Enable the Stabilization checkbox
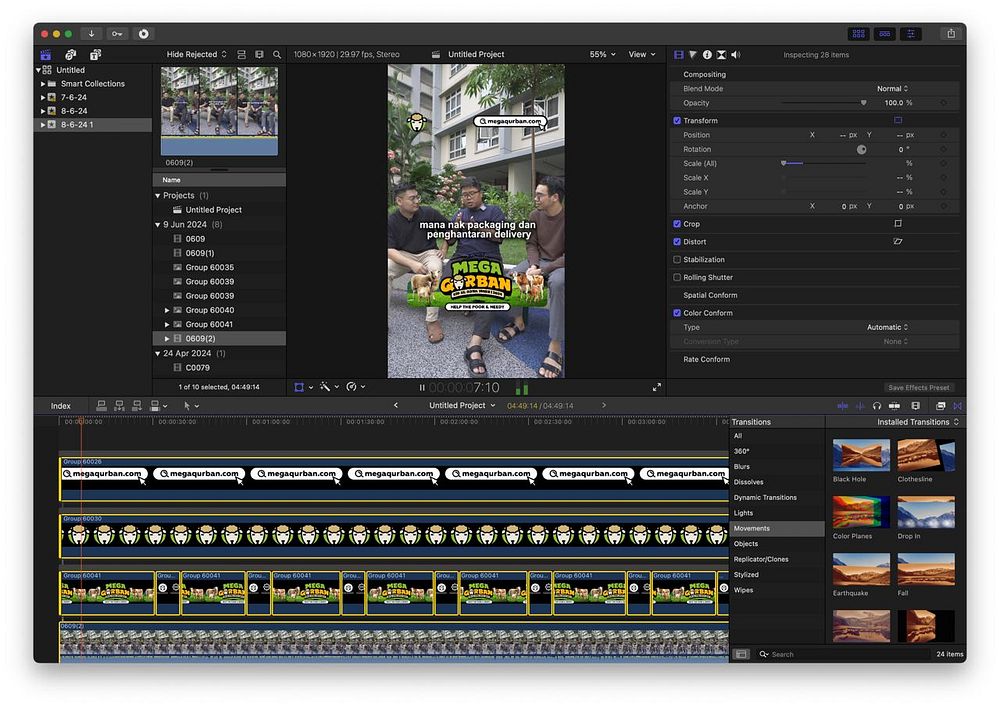1000x707 pixels. (x=678, y=259)
